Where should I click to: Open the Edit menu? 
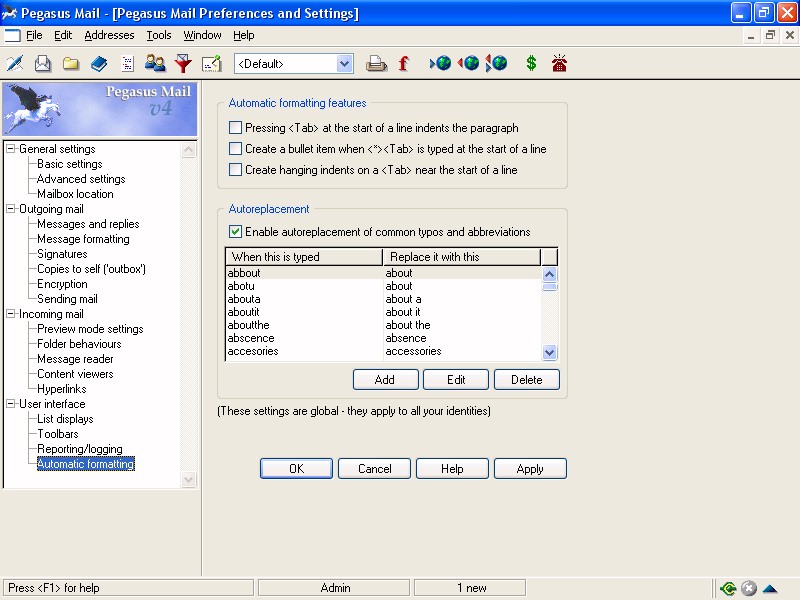tap(63, 35)
